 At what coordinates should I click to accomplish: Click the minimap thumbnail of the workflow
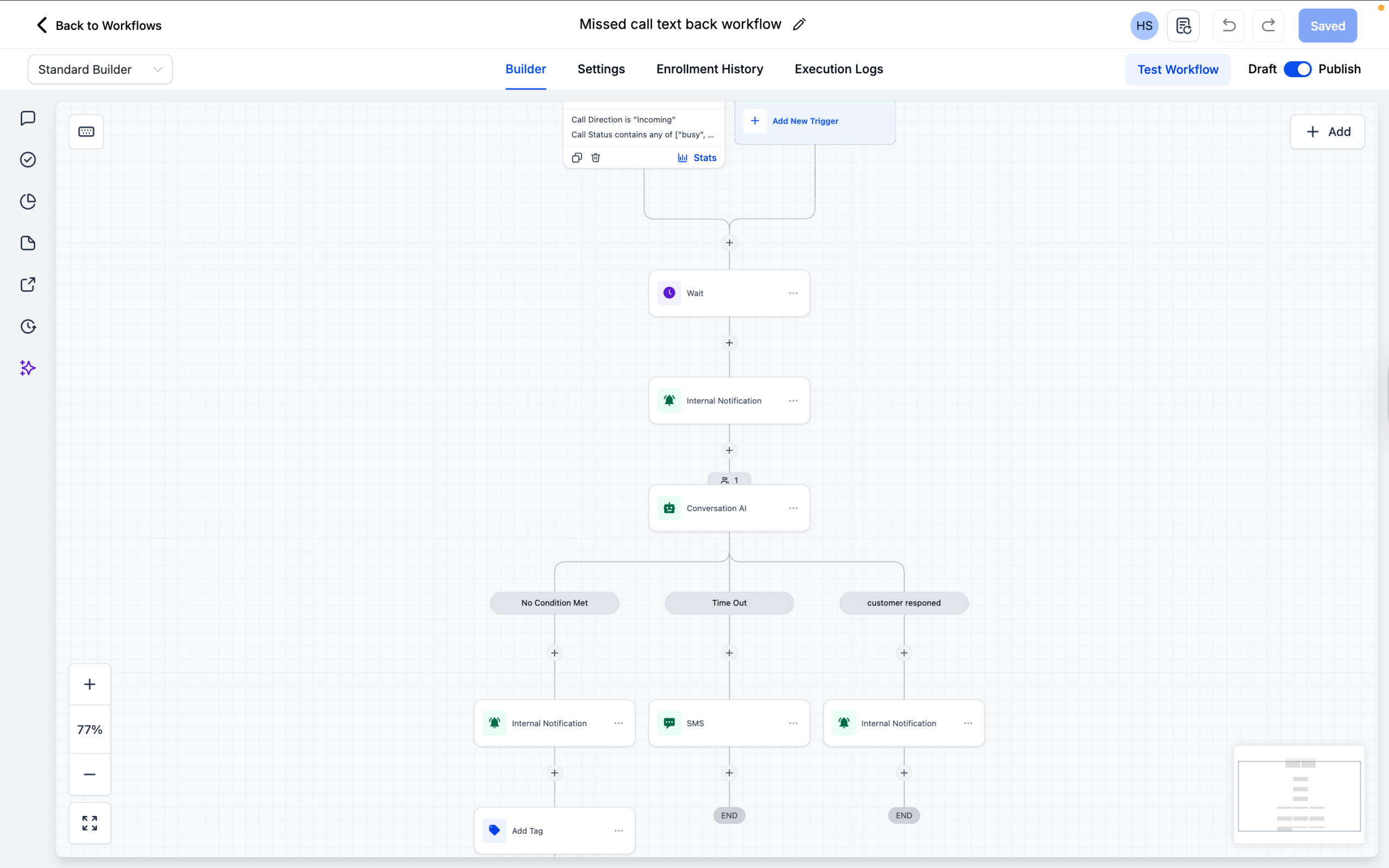[1299, 795]
